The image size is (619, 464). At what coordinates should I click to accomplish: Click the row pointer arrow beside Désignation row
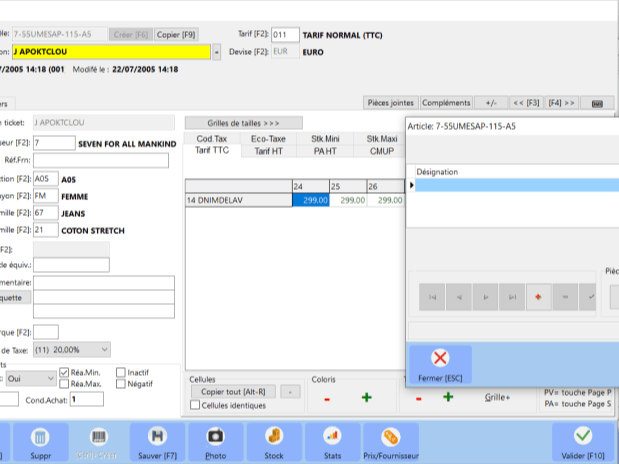(x=411, y=185)
